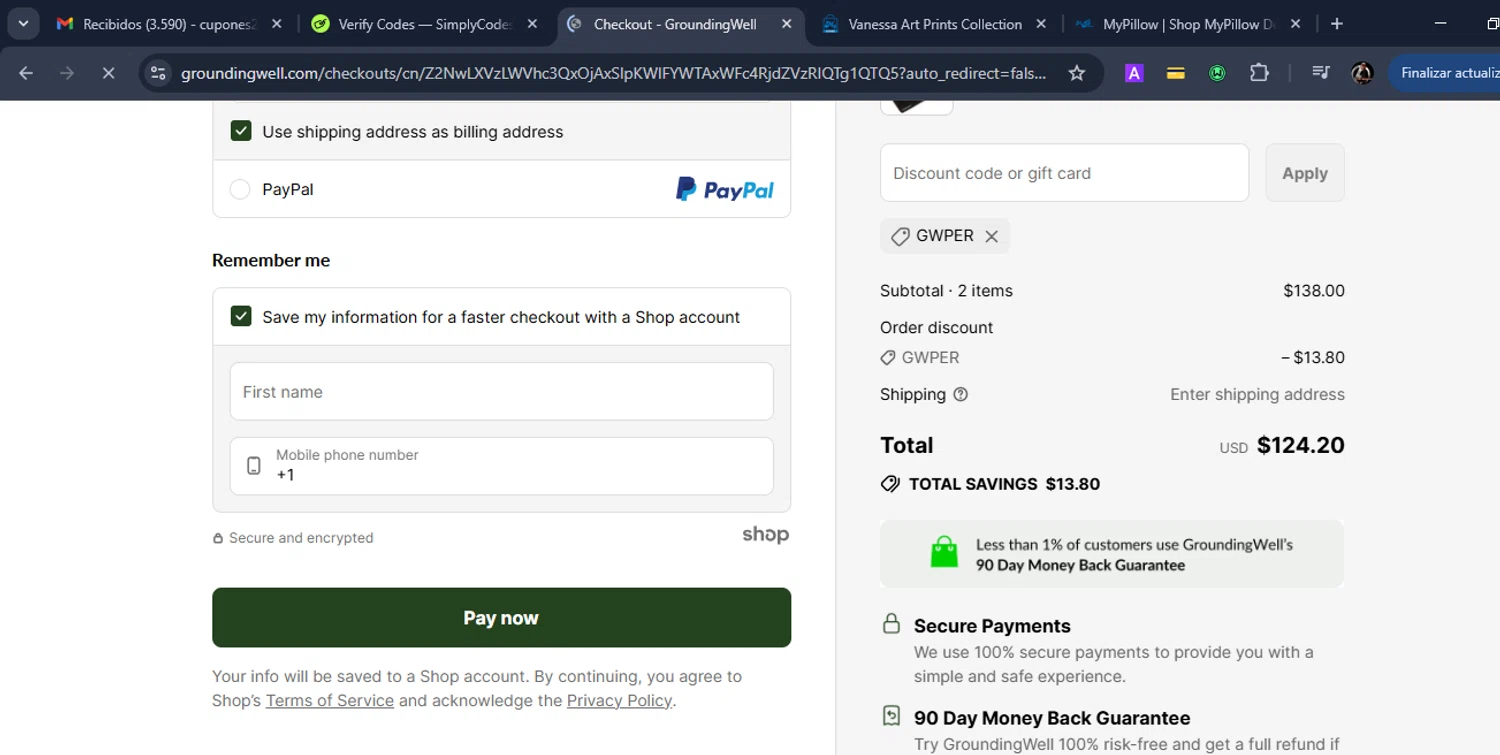Click the Enter shipping address text
Screen dimensions: 1500x755
point(1257,394)
